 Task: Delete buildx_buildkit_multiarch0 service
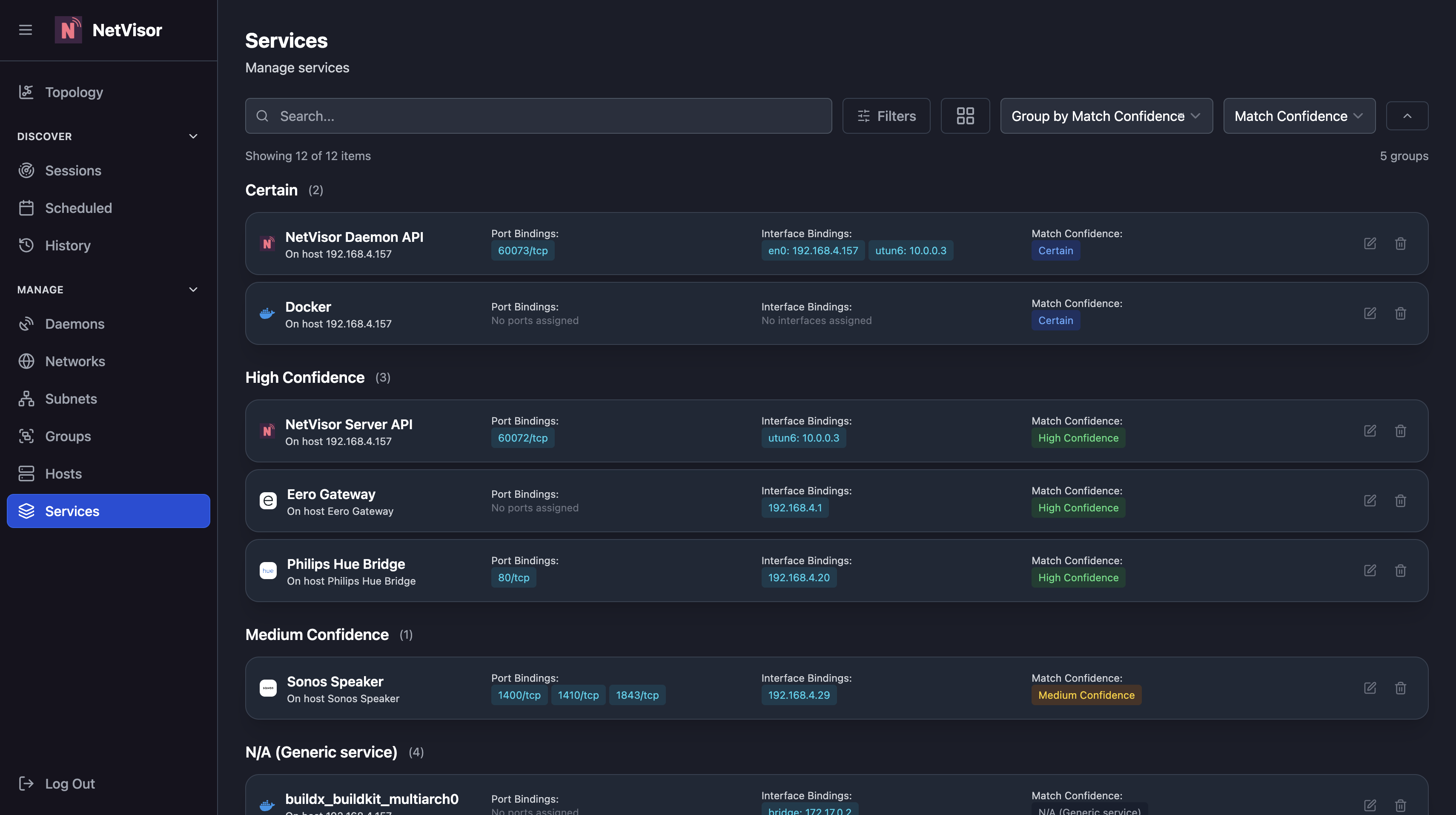(x=1400, y=805)
